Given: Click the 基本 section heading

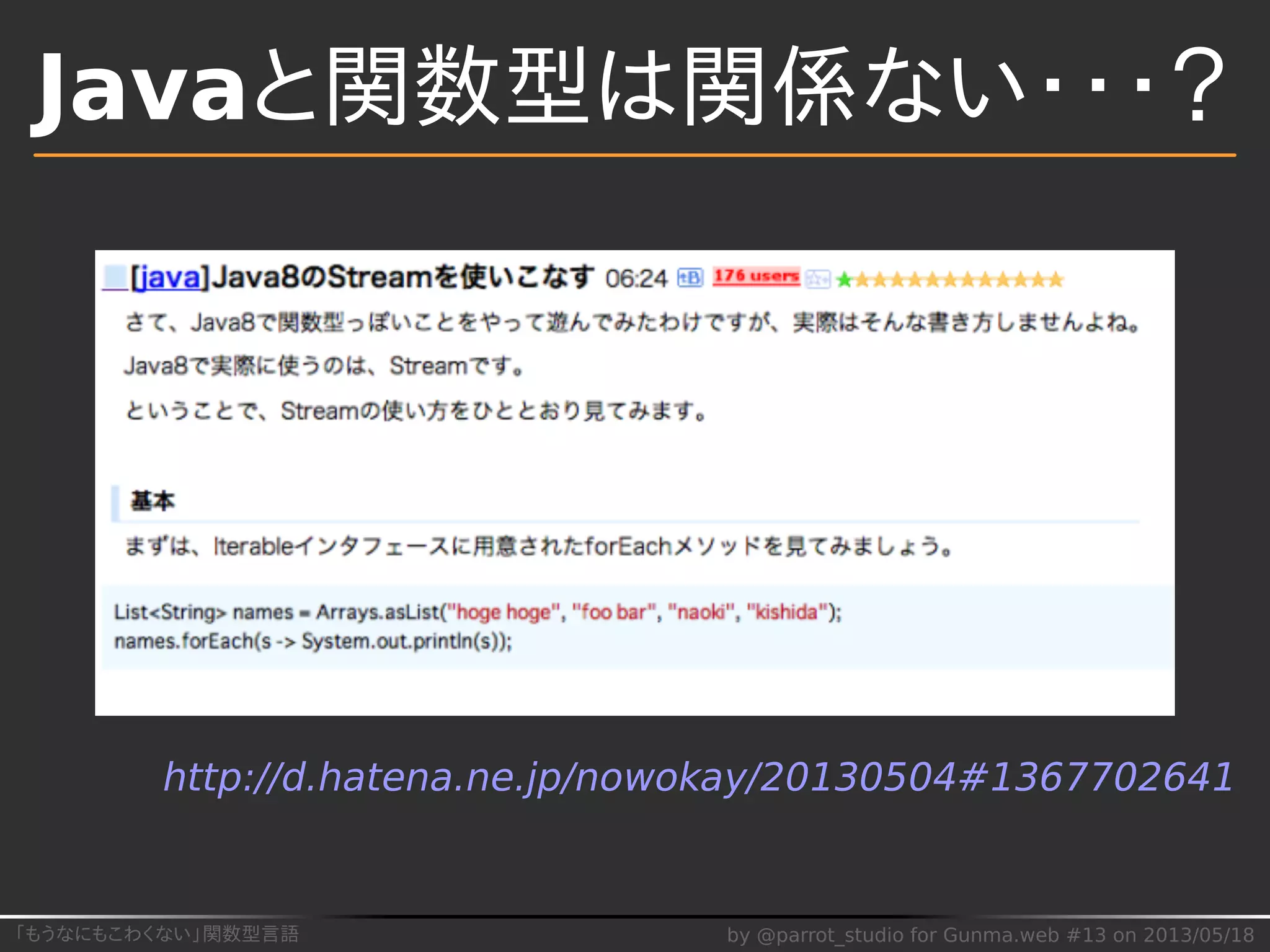Looking at the screenshot, I should coord(153,501).
